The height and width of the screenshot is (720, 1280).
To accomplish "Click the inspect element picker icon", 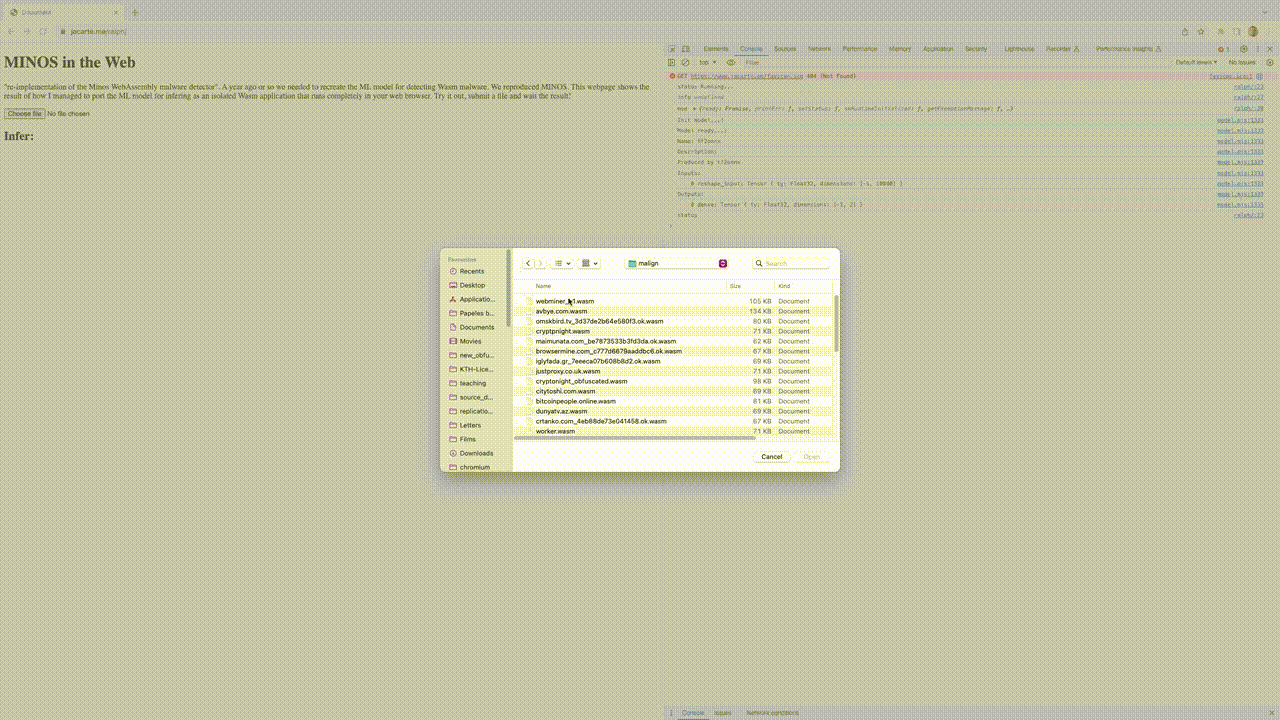I will coord(672,49).
